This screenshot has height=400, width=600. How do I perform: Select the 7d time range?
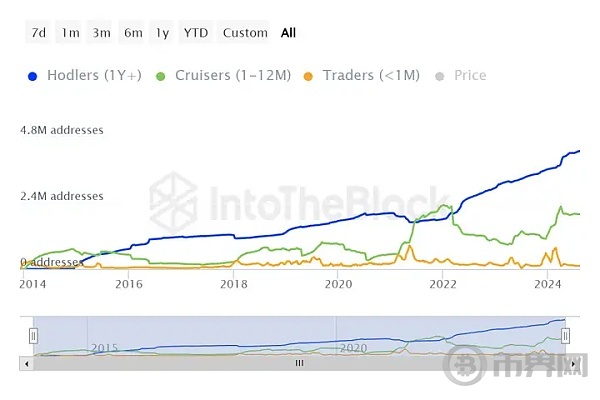click(38, 32)
